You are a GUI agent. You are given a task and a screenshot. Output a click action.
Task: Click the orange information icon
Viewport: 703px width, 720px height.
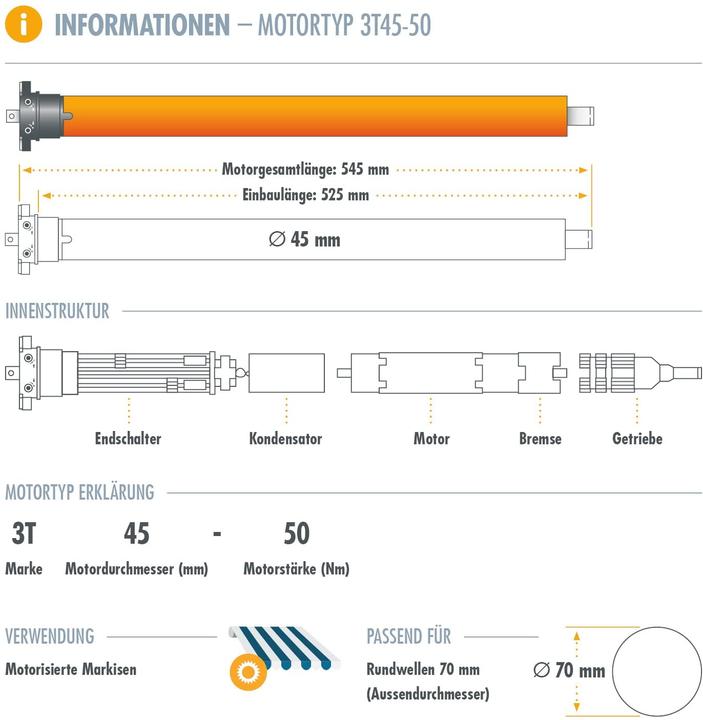(23, 24)
